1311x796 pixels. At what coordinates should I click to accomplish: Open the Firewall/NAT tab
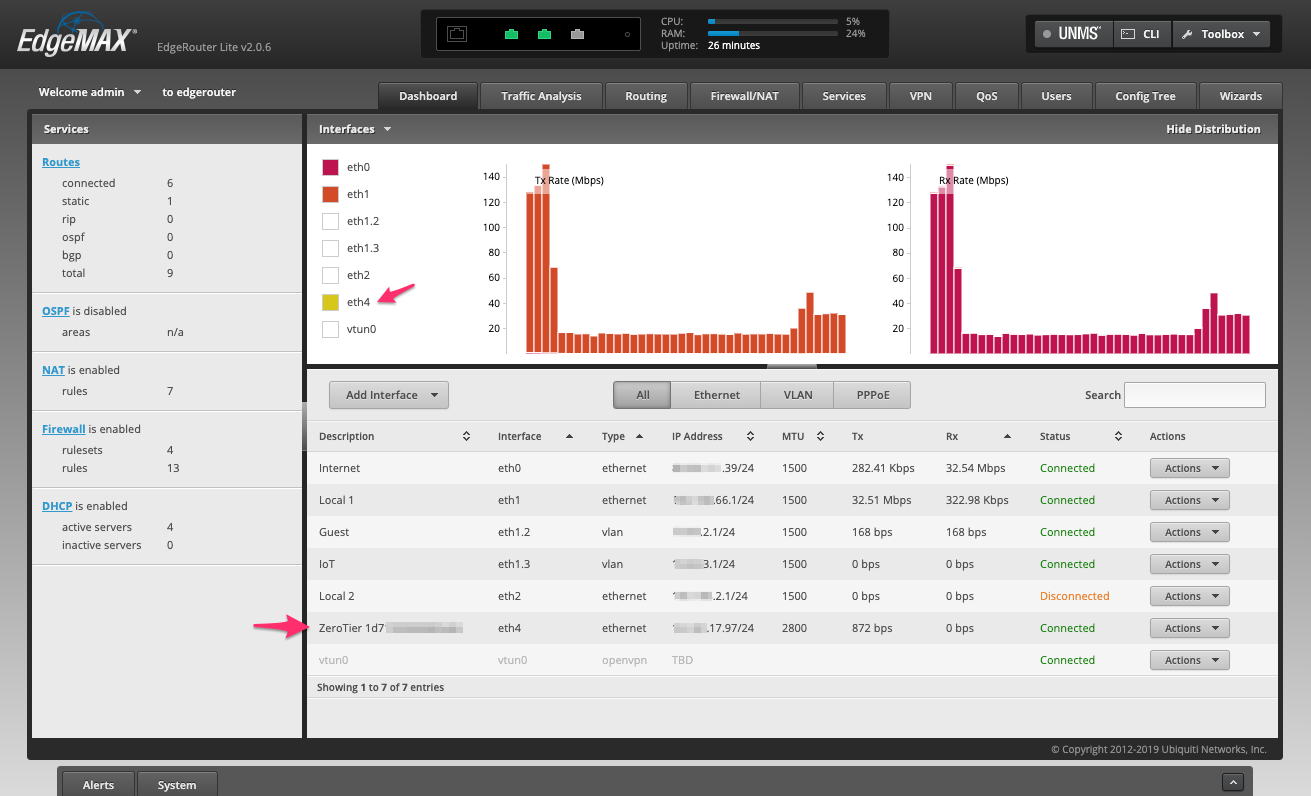(744, 96)
